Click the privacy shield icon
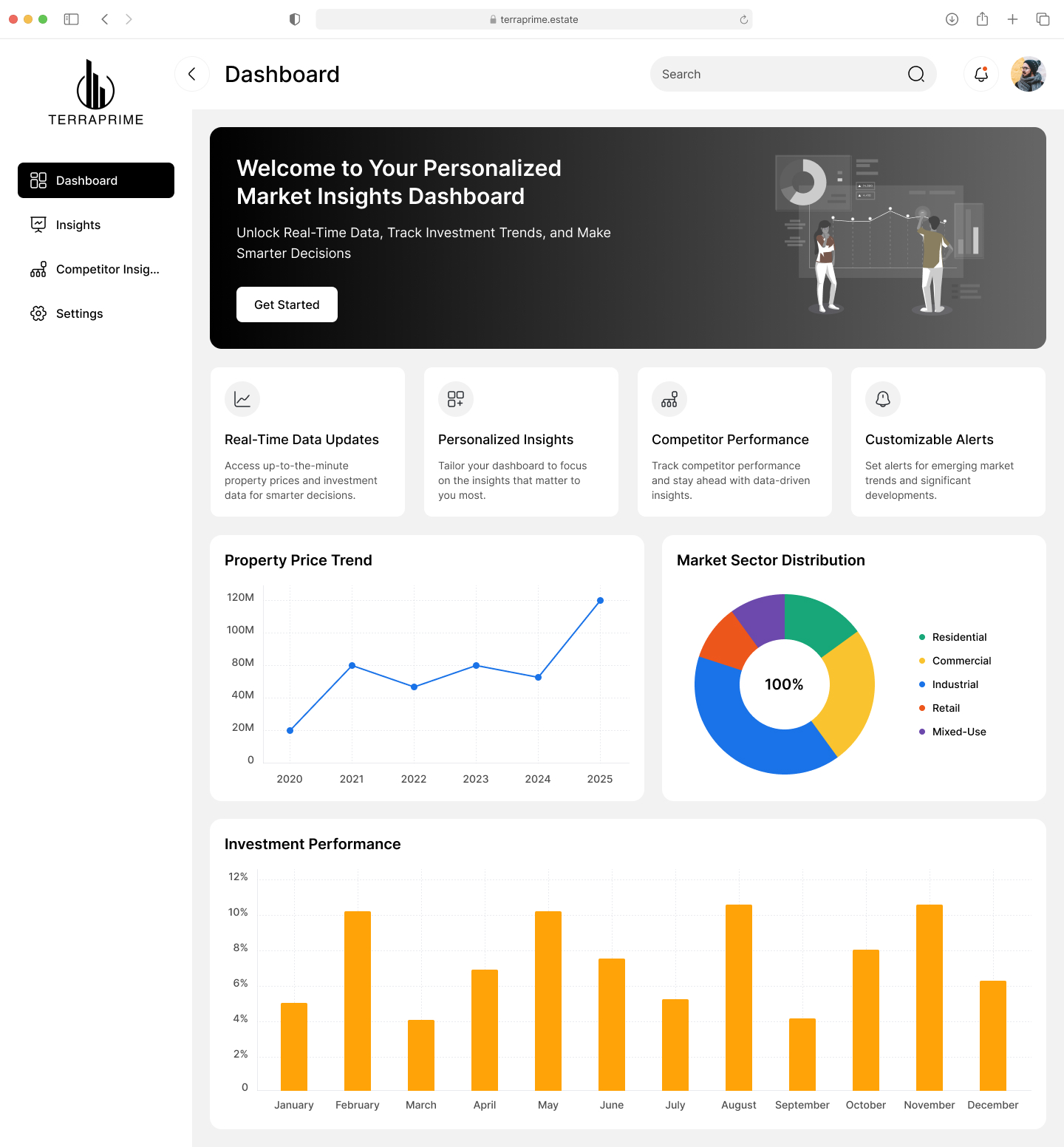The height and width of the screenshot is (1147, 1064). tap(295, 19)
